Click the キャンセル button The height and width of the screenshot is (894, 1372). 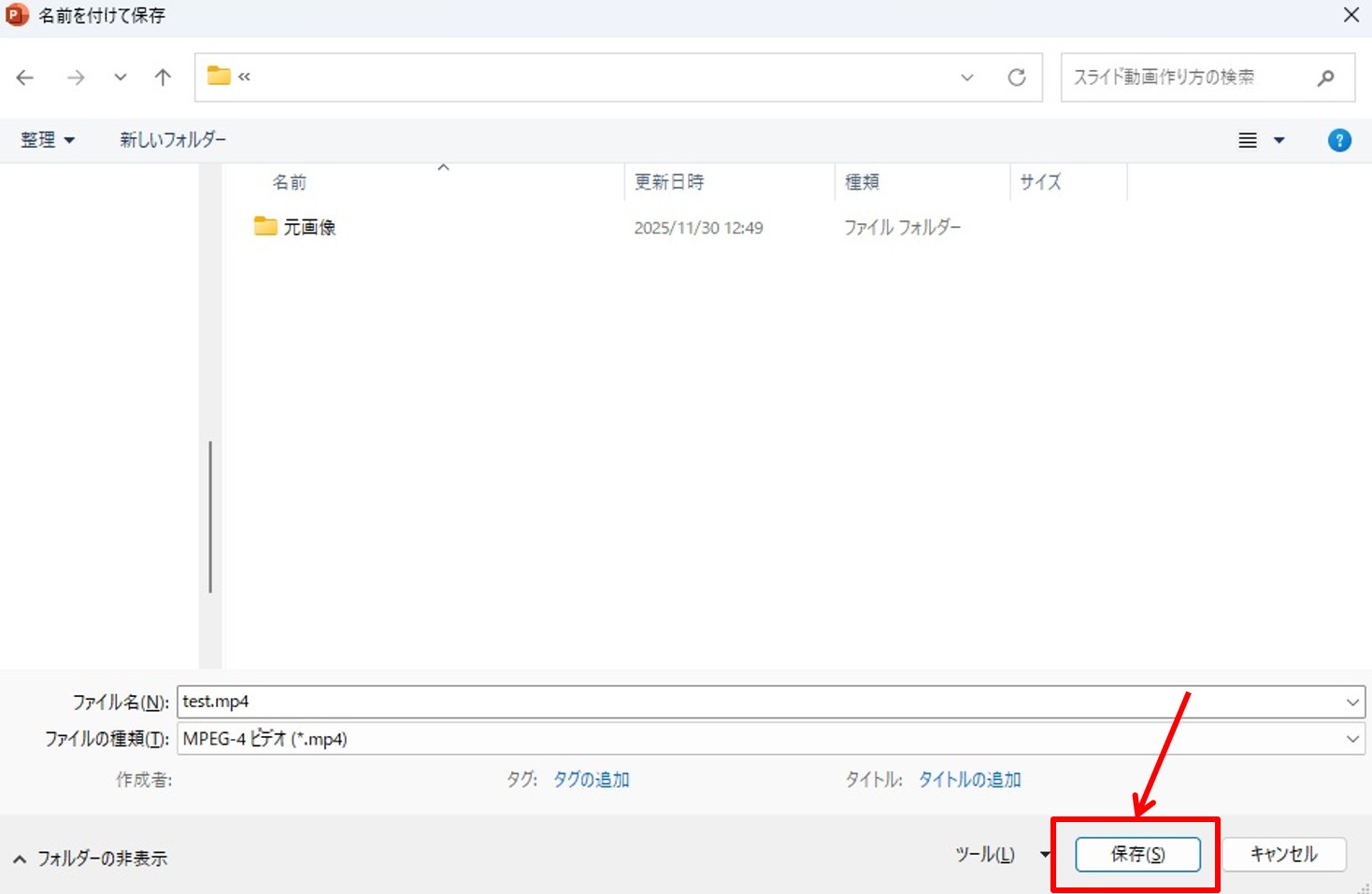pyautogui.click(x=1283, y=854)
